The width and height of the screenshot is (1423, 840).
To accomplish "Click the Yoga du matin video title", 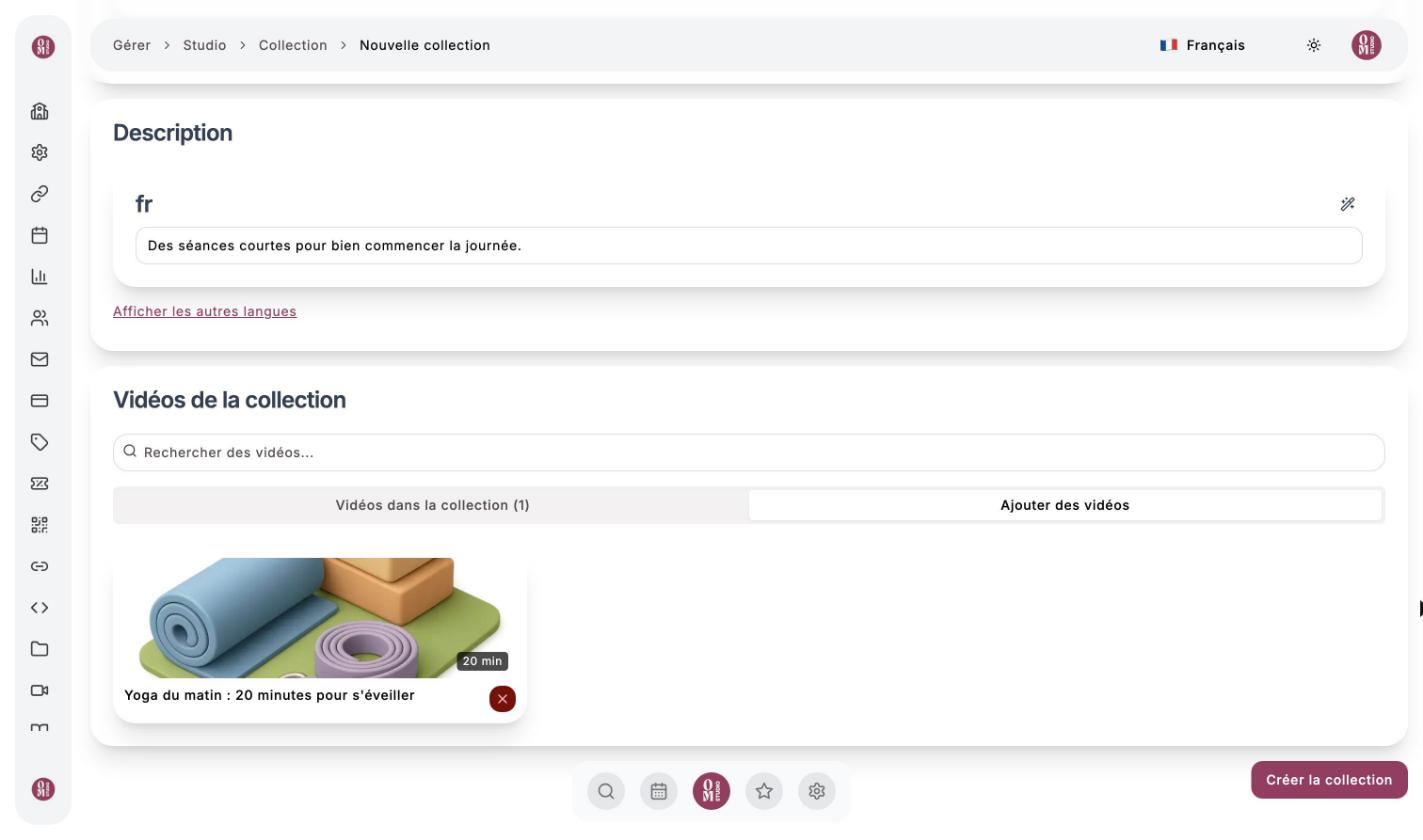I will coord(269,695).
